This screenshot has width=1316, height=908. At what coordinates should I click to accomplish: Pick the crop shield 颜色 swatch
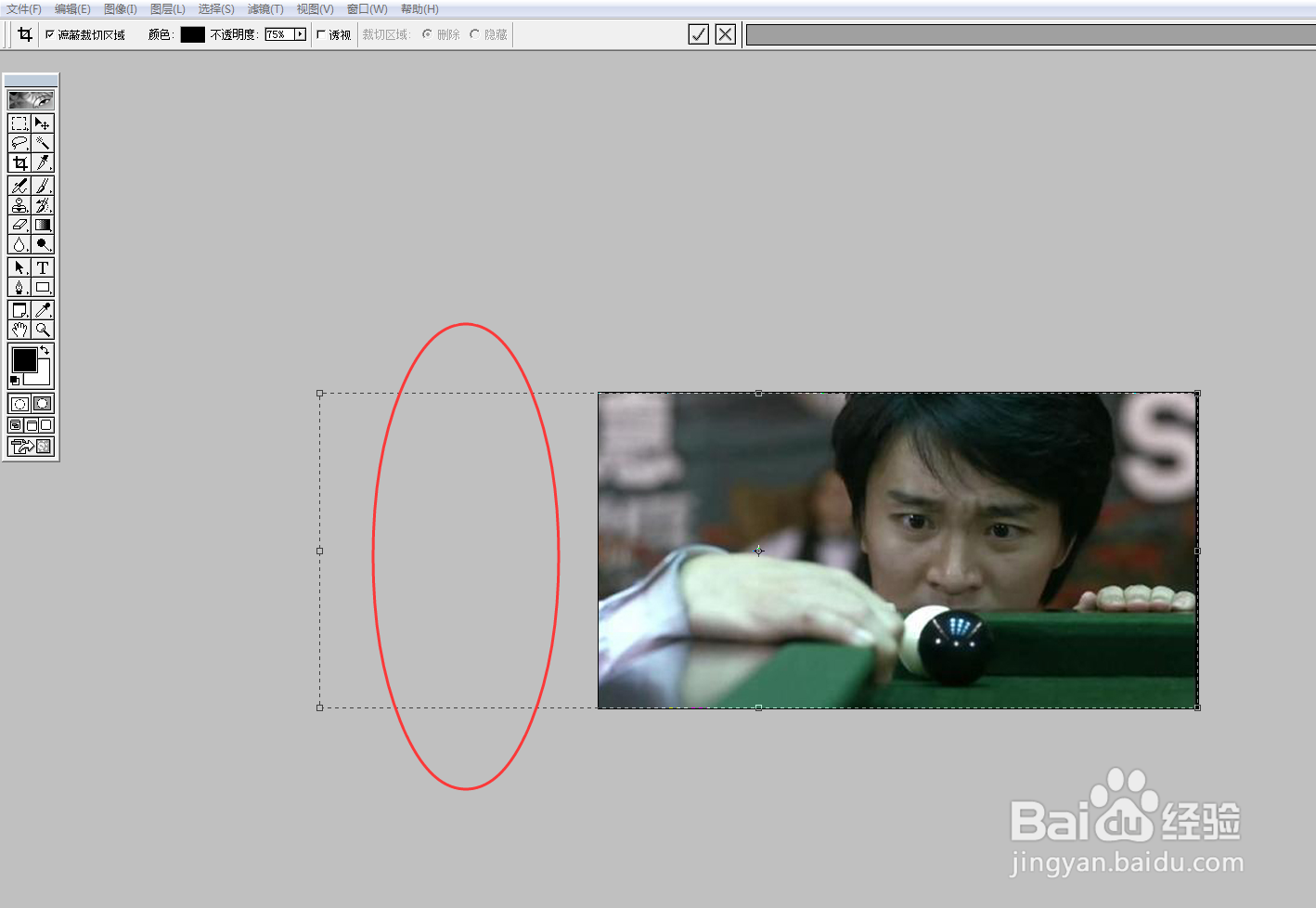coord(192,34)
